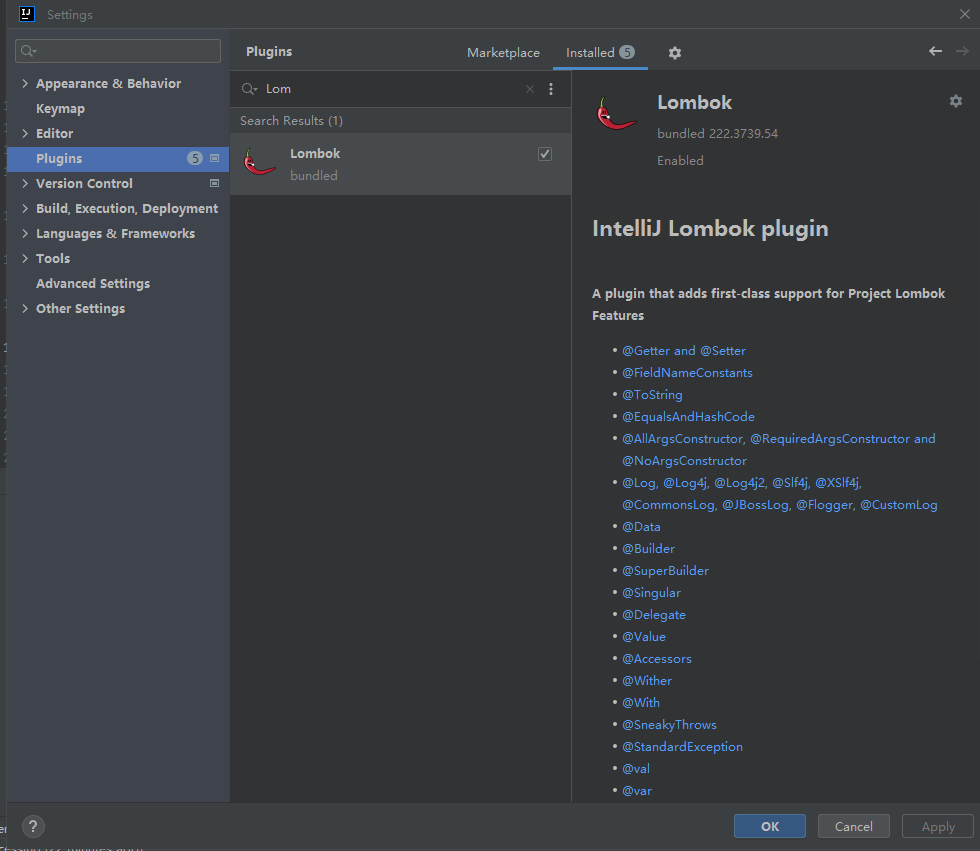Click the Plugins updates badge in sidebar
The height and width of the screenshot is (851, 980).
point(195,159)
